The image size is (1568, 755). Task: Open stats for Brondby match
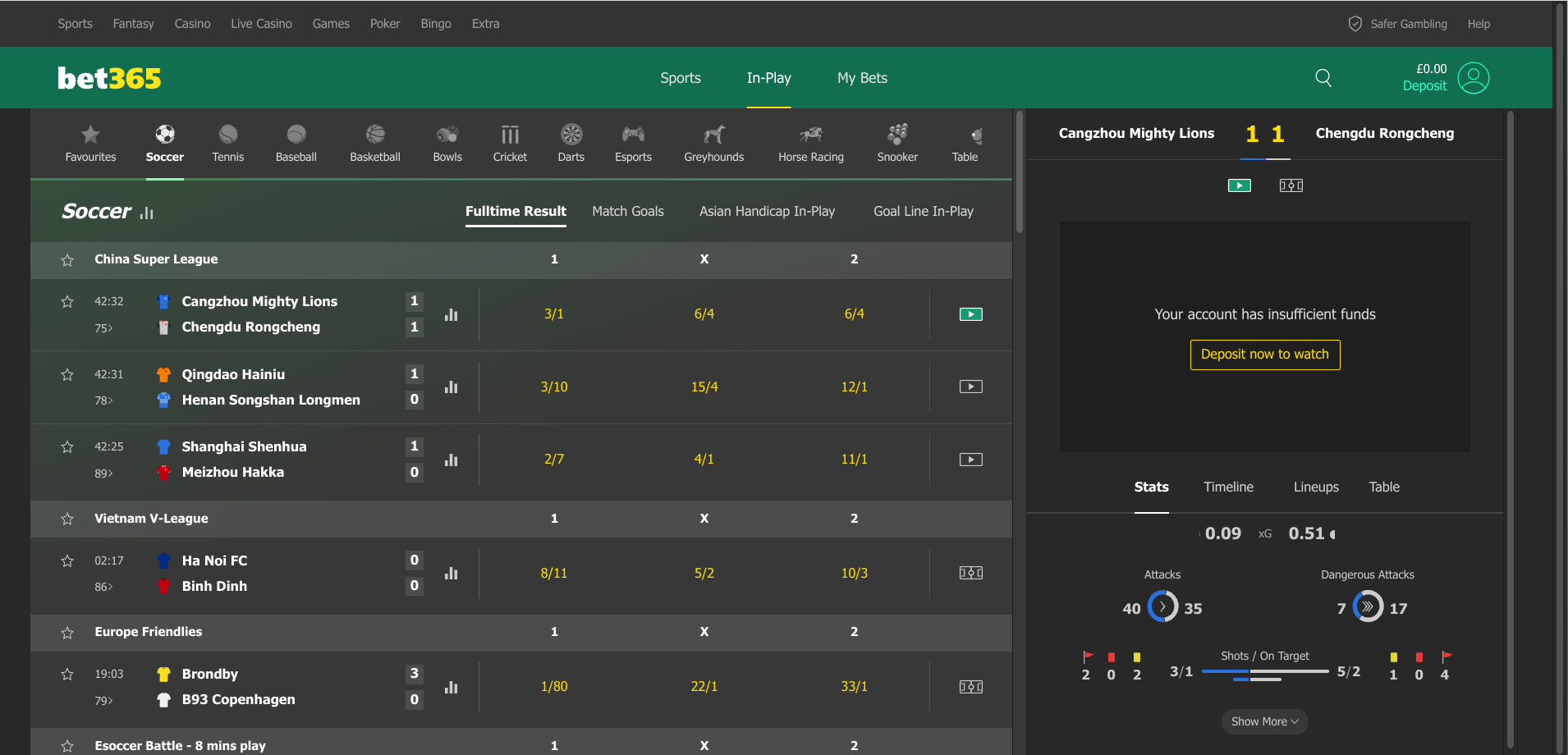(x=452, y=687)
